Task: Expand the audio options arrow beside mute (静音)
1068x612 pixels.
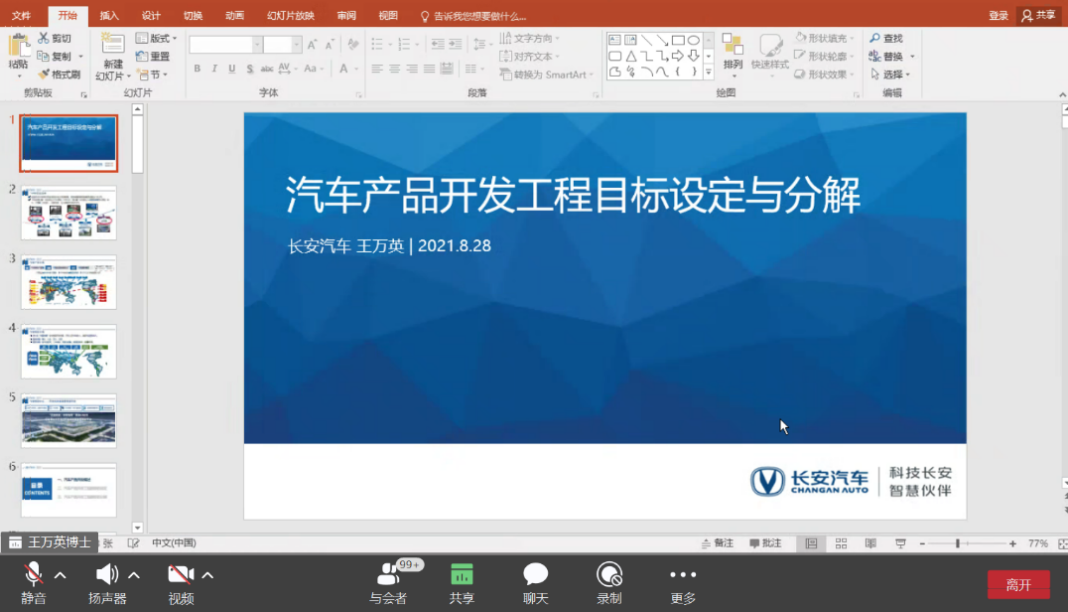Action: pos(60,575)
